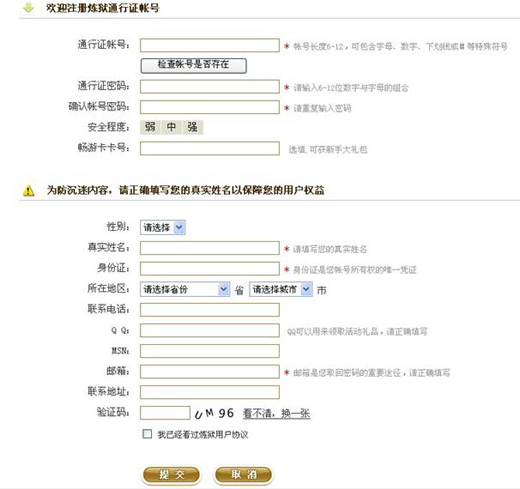The height and width of the screenshot is (489, 520).
Task: Focus the 通行证帐号 input field
Action: [210, 45]
